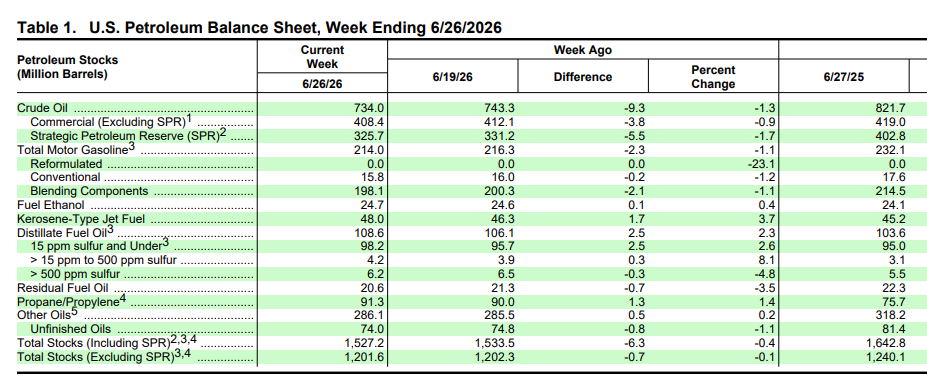927x377 pixels.
Task: Click the Commercial (Excluding SPR) row label
Action: click(112, 121)
